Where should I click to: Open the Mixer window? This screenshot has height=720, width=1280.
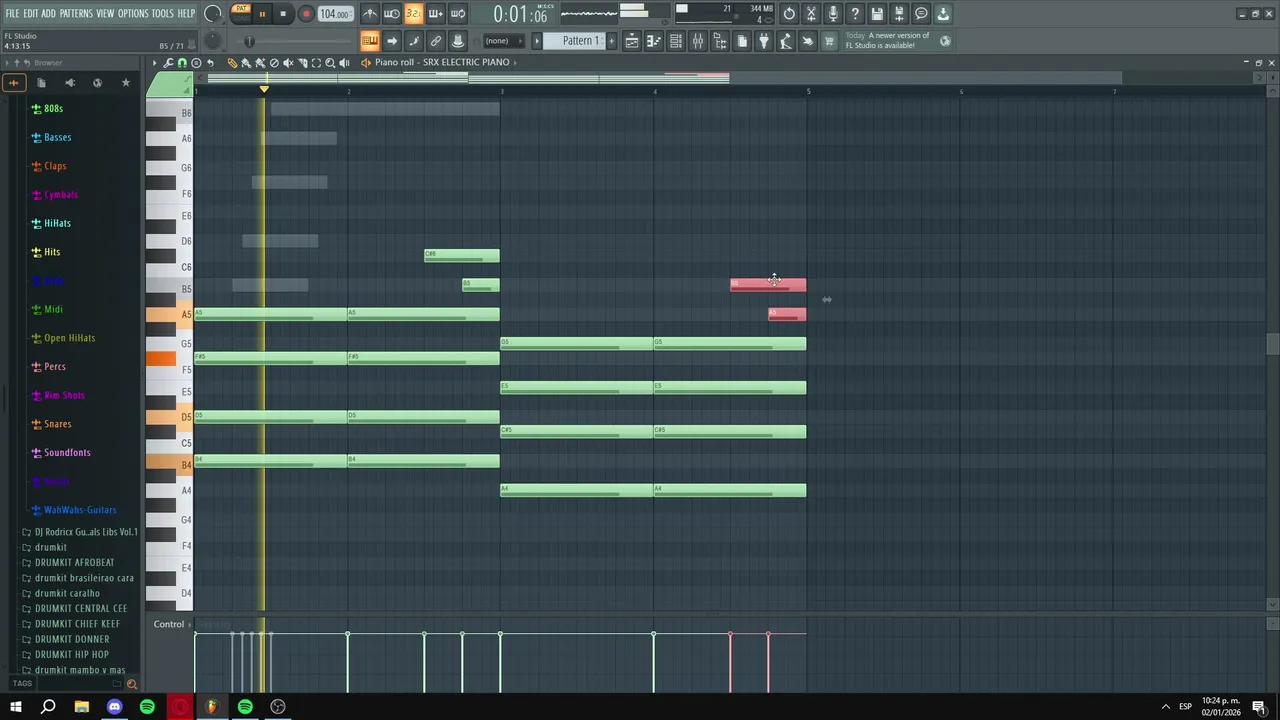pos(698,41)
